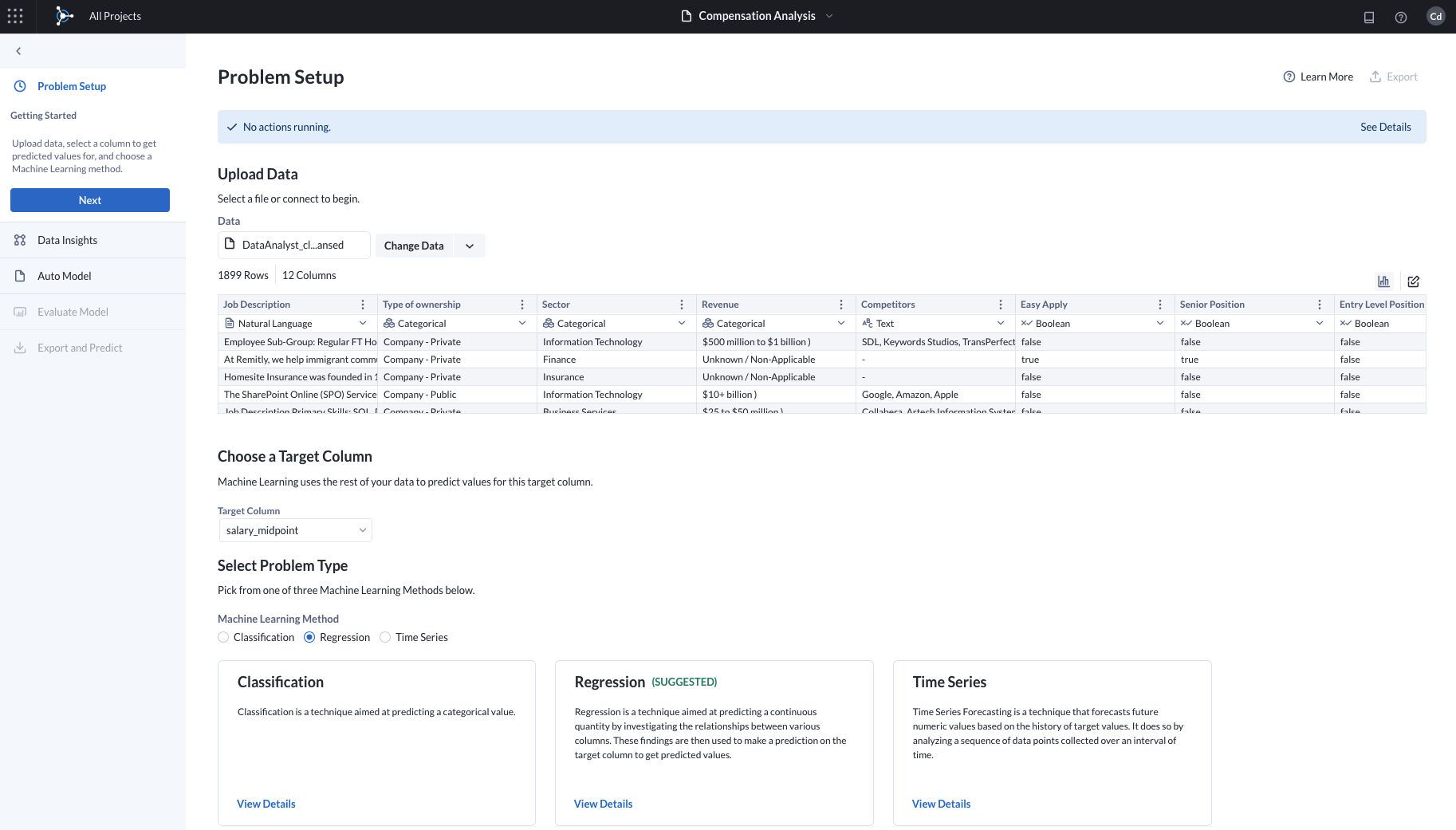Expand the Change Data dropdown arrow

pos(470,246)
